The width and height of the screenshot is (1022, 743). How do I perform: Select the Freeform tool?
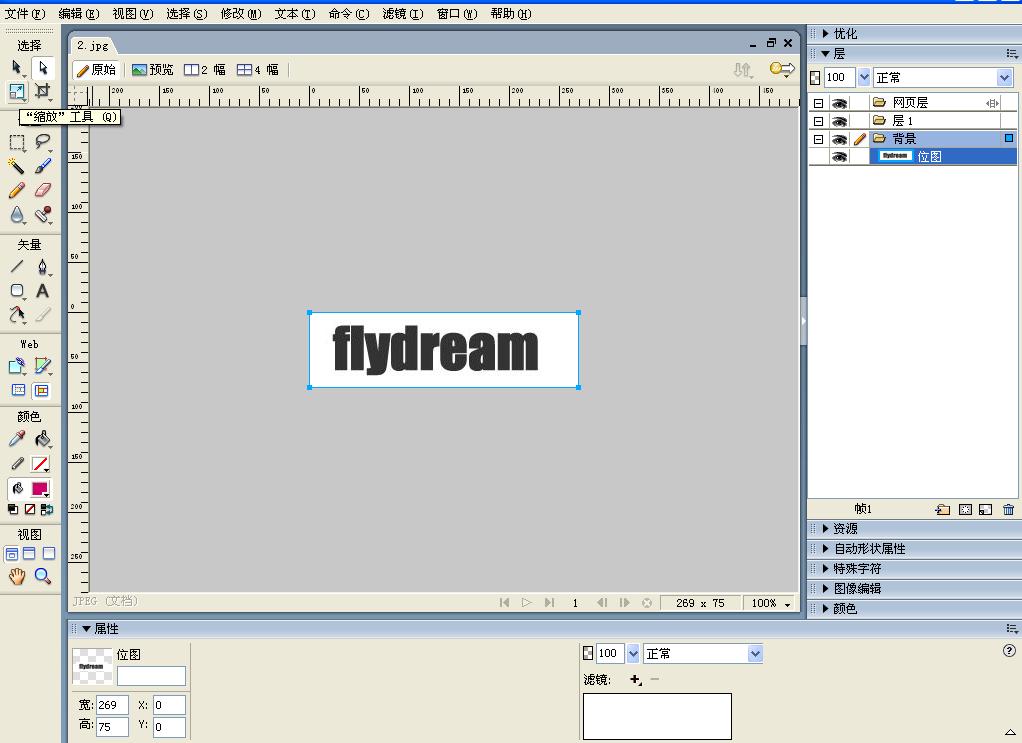point(17,315)
